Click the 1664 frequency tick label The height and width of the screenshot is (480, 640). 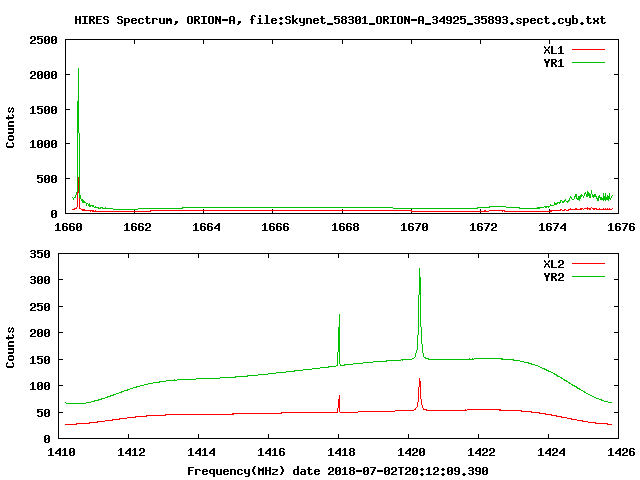click(206, 227)
